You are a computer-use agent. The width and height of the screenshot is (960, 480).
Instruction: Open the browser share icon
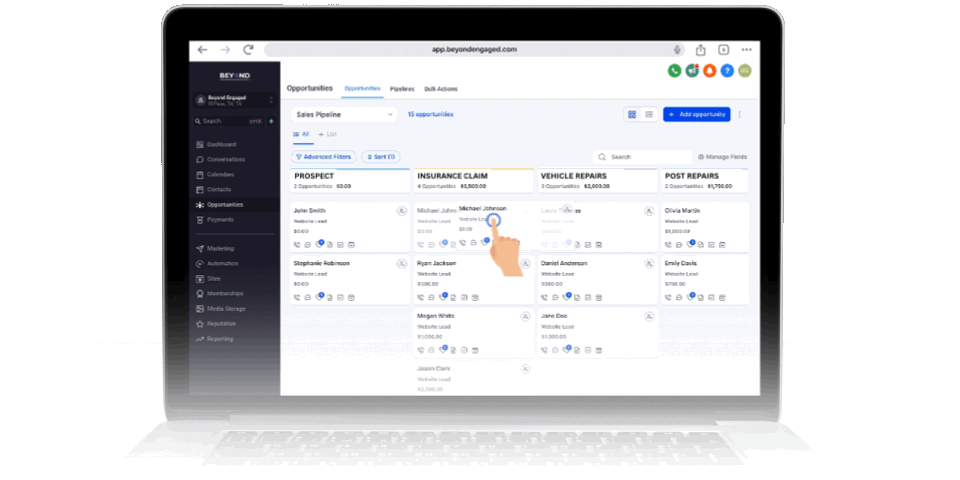(x=700, y=50)
